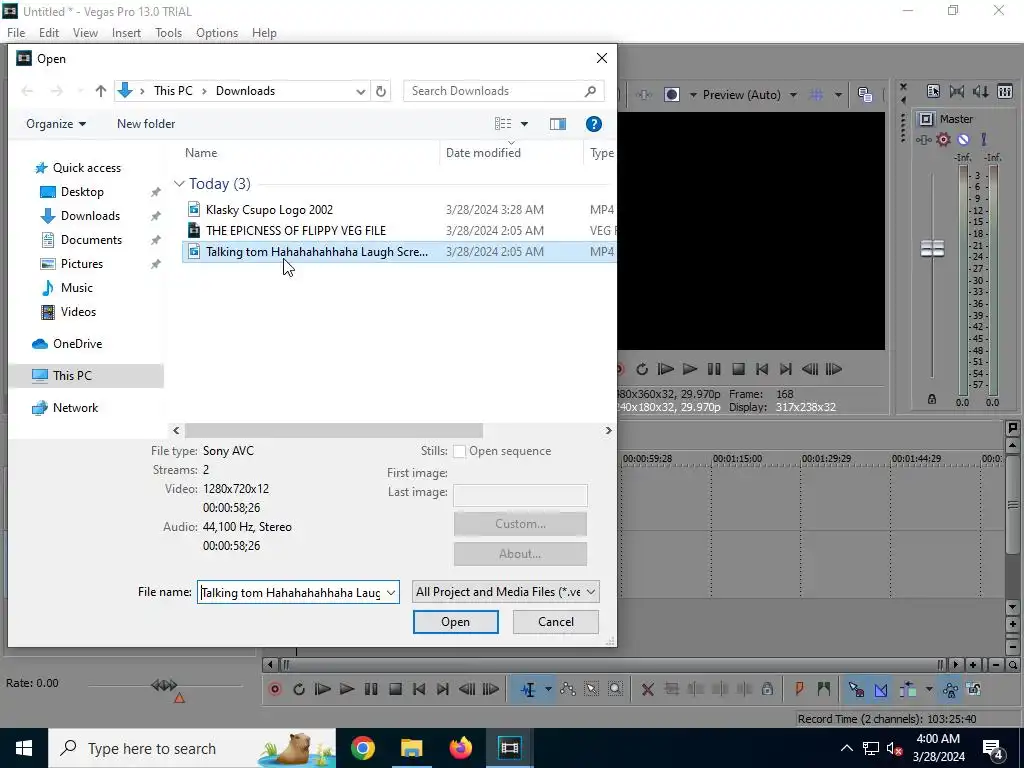Click the Search Downloads field

504,91
